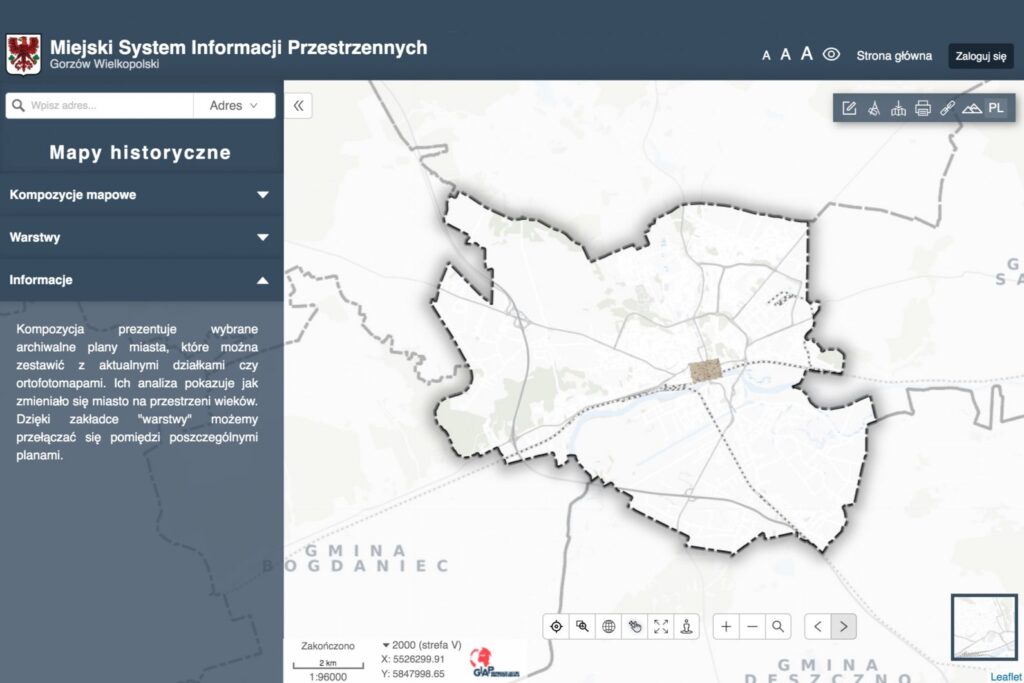Activate the touch pan tool
Viewport: 1024px width, 683px height.
pos(634,626)
